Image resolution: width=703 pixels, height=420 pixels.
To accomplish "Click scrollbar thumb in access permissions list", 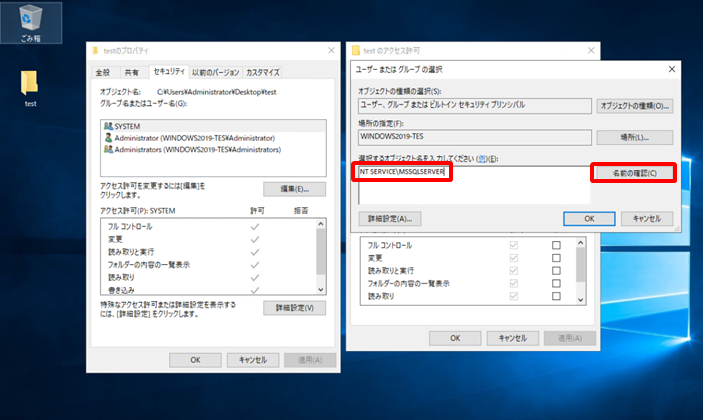I will (x=581, y=264).
